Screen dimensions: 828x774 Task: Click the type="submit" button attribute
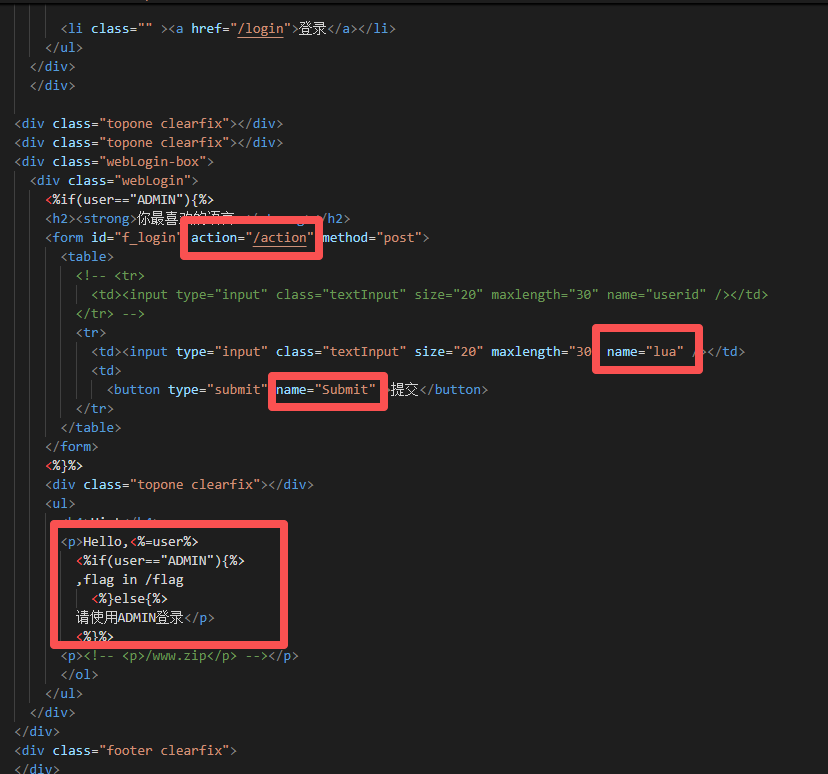218,390
